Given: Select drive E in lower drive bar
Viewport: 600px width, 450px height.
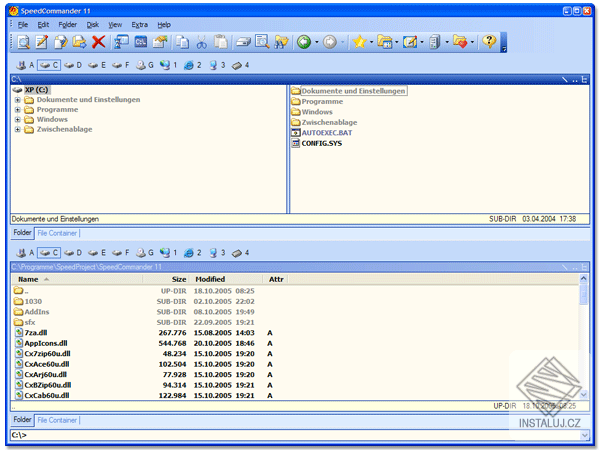Looking at the screenshot, I should (97, 253).
